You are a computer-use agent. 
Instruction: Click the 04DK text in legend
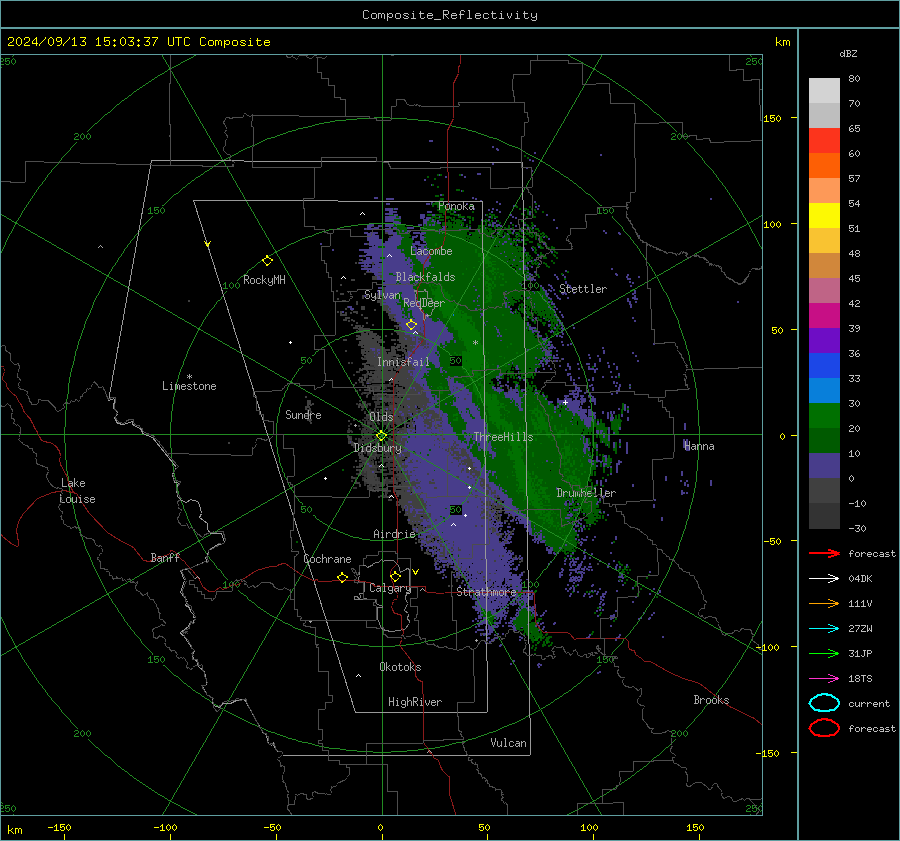pyautogui.click(x=860, y=578)
